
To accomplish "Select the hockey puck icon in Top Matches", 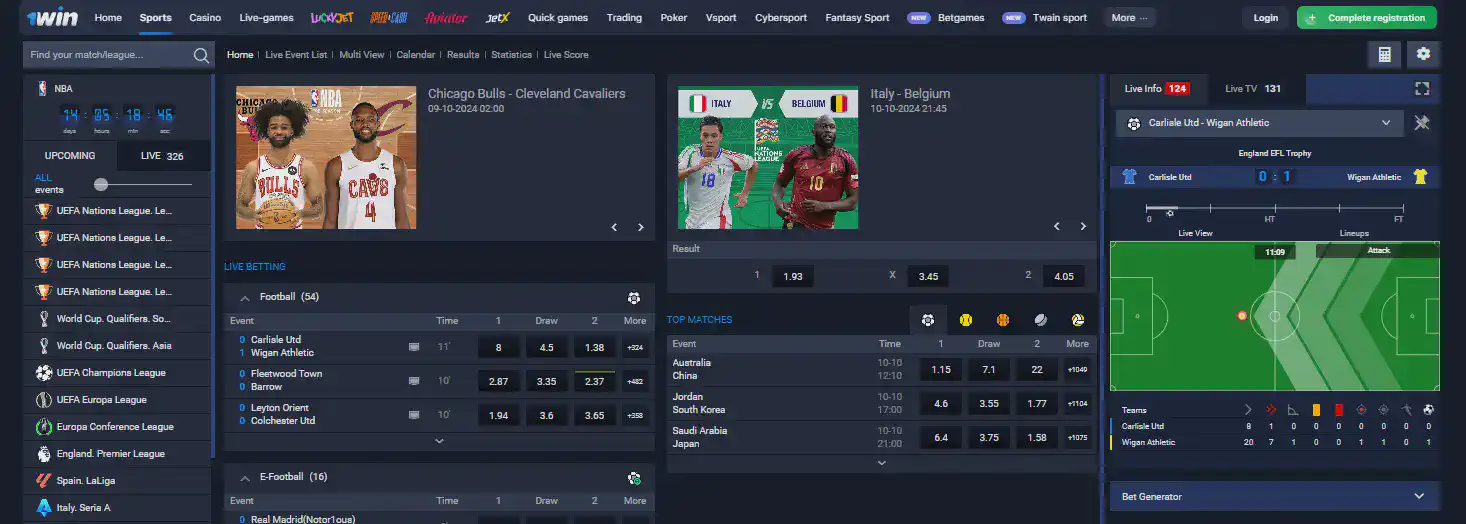I will (x=1041, y=320).
